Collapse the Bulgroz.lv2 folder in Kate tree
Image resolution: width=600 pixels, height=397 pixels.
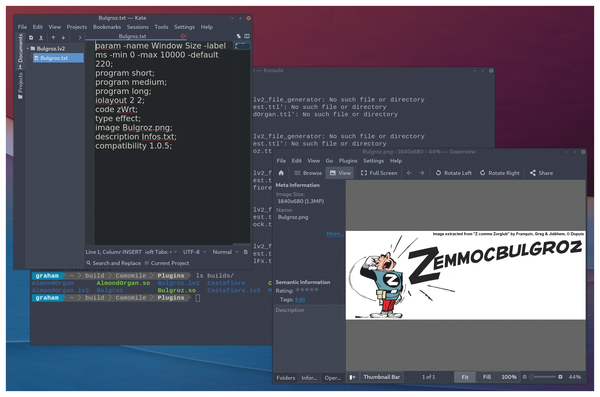click(x=28, y=49)
